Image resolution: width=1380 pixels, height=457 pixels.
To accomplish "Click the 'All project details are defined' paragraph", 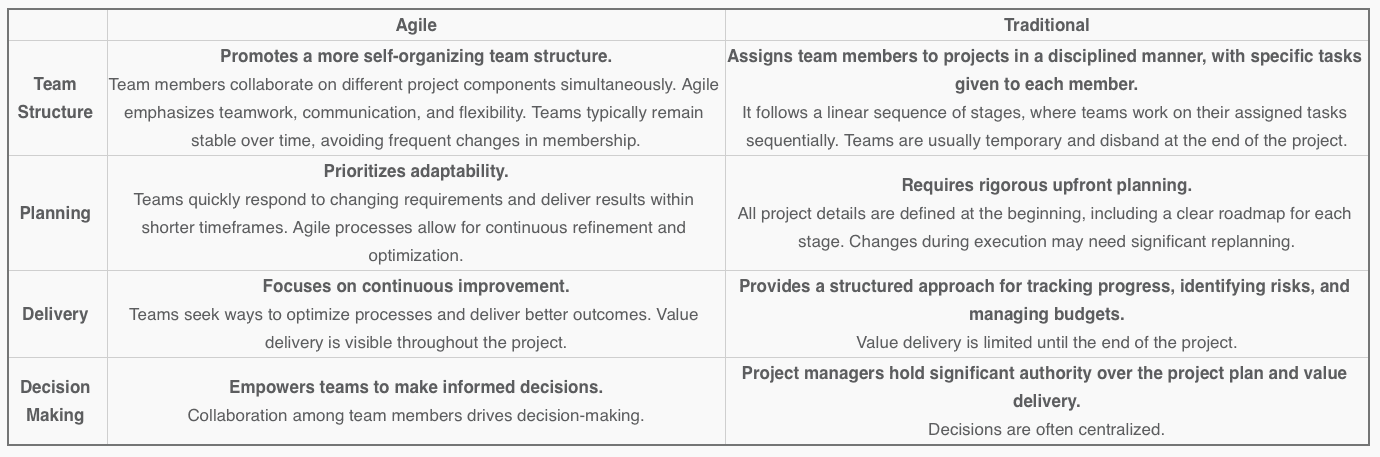I will 1044,227.
